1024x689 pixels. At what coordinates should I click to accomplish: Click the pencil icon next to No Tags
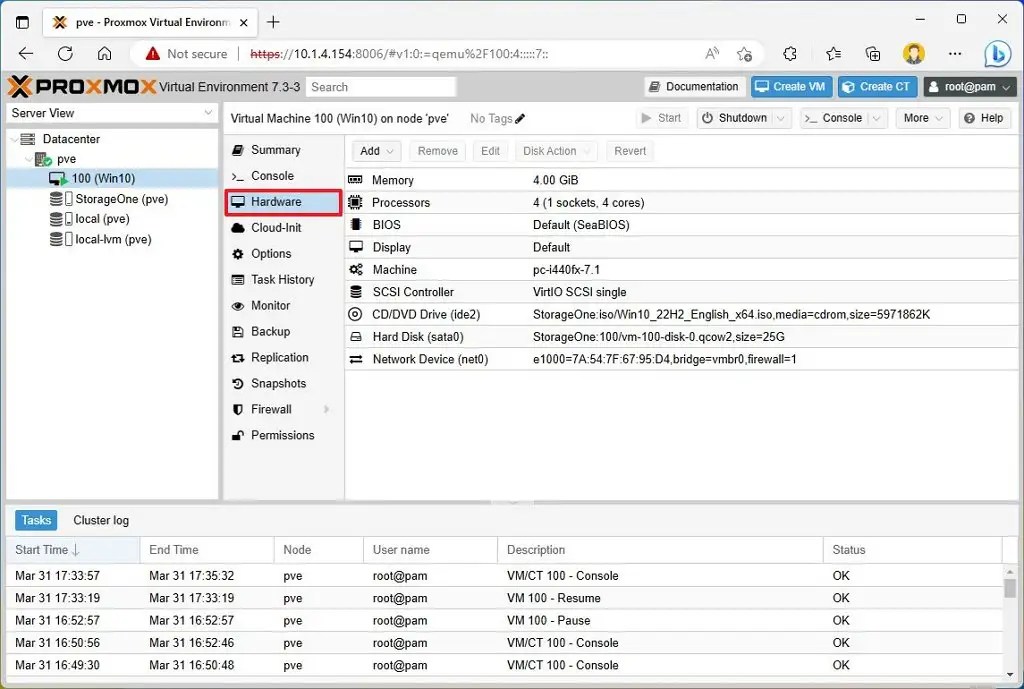[x=519, y=118]
